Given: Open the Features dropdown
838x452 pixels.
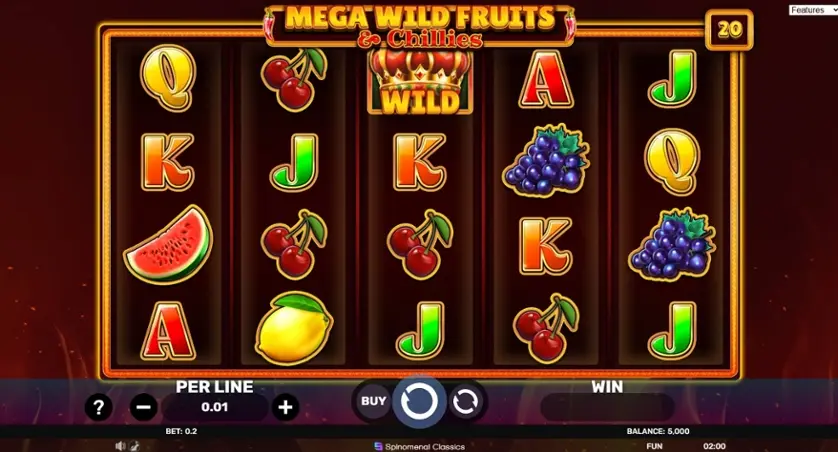Looking at the screenshot, I should (x=812, y=10).
